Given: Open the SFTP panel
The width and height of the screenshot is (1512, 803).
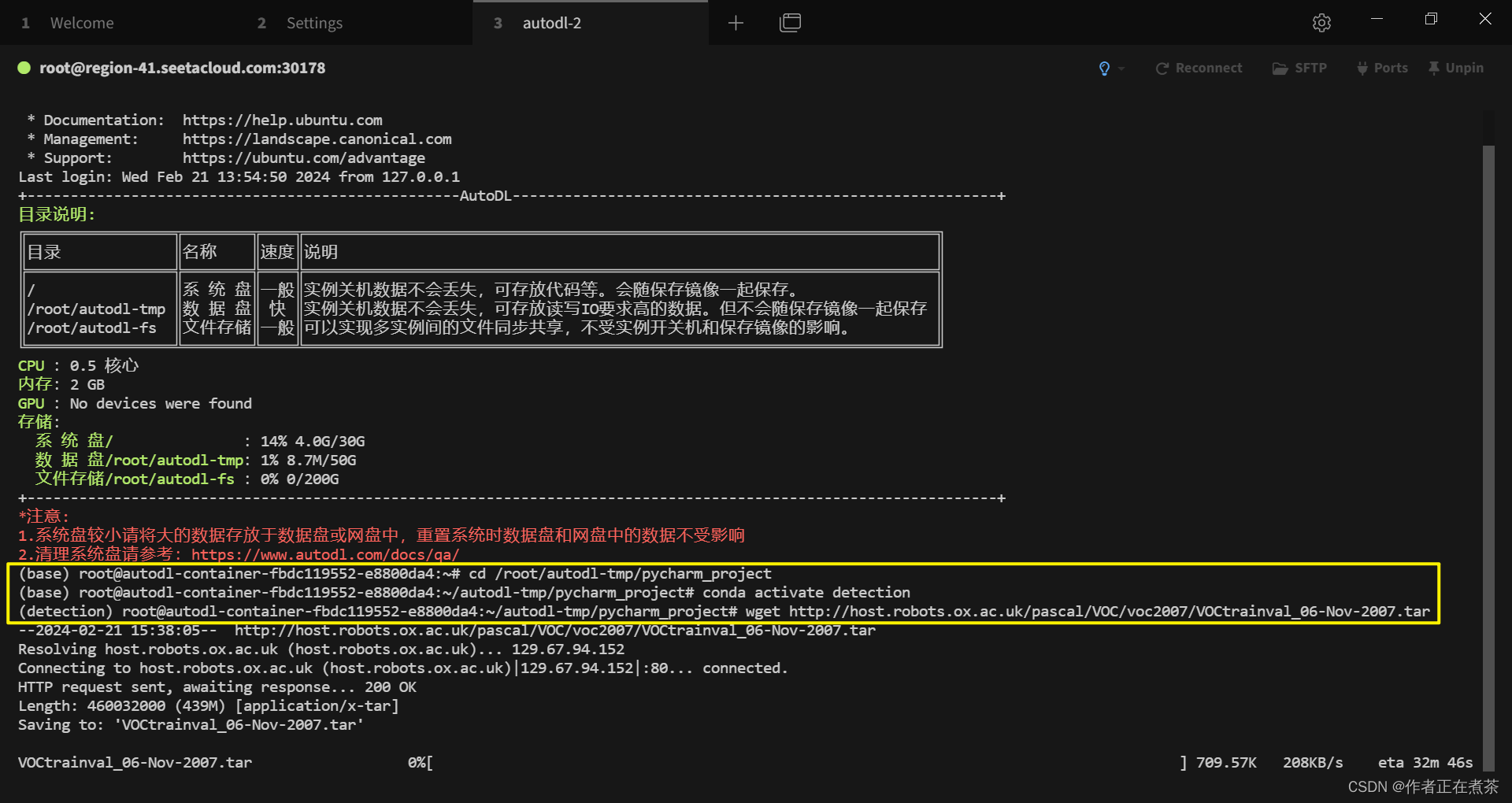Looking at the screenshot, I should [x=1299, y=68].
